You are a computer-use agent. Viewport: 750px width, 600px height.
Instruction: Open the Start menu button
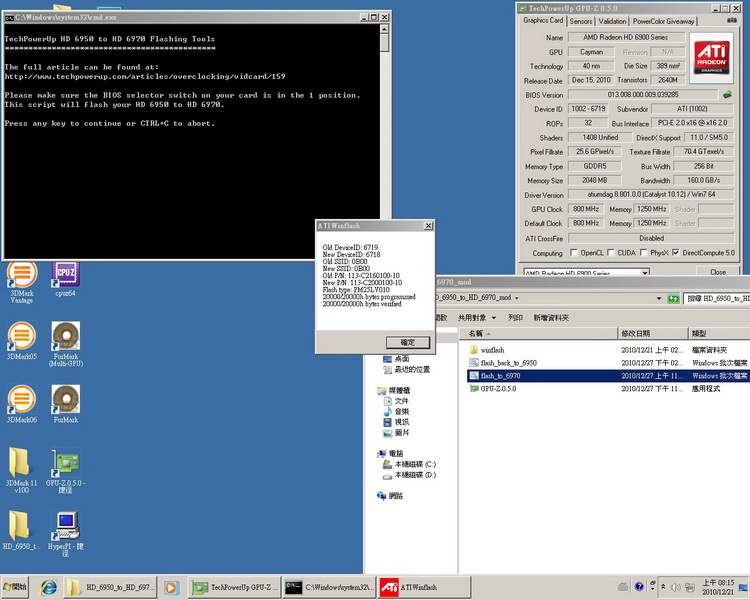point(15,587)
